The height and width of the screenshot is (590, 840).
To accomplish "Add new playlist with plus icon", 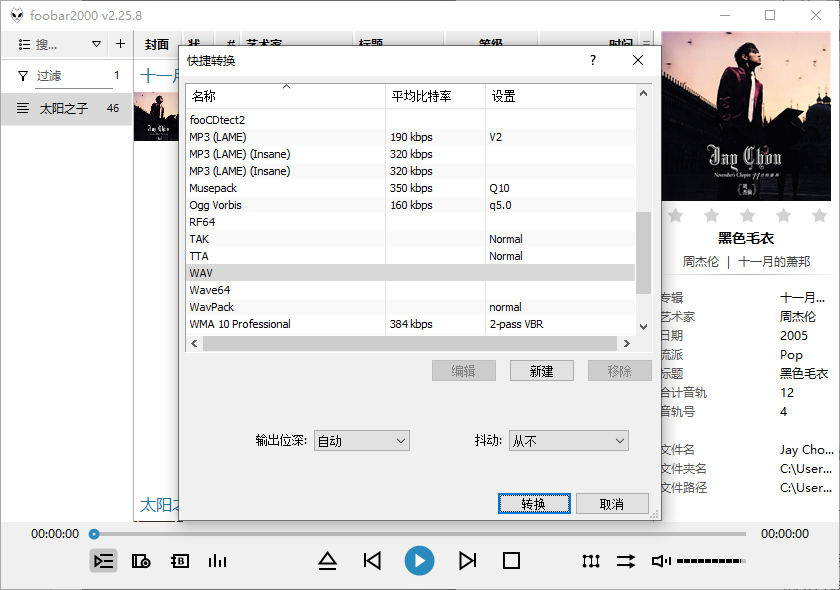I will pyautogui.click(x=121, y=44).
